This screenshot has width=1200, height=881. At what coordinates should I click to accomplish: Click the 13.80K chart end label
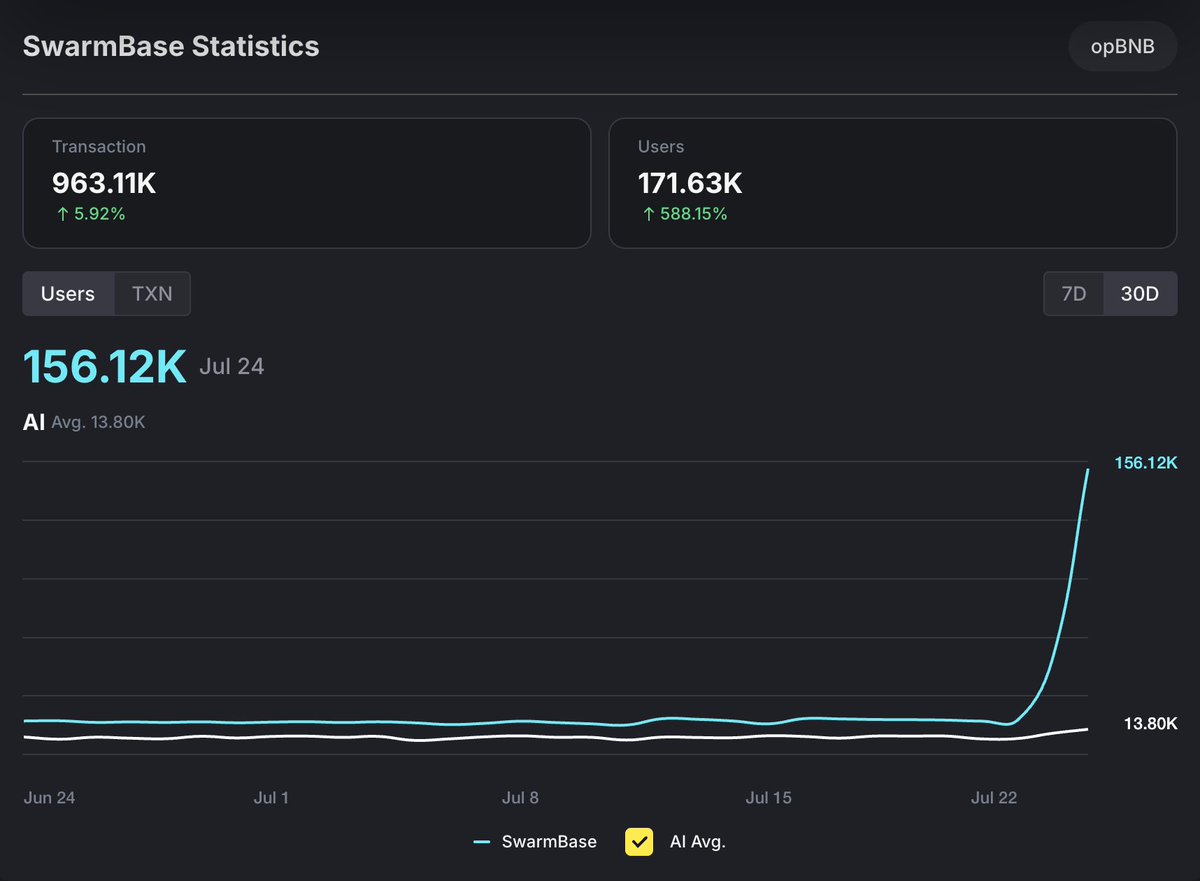(x=1149, y=723)
